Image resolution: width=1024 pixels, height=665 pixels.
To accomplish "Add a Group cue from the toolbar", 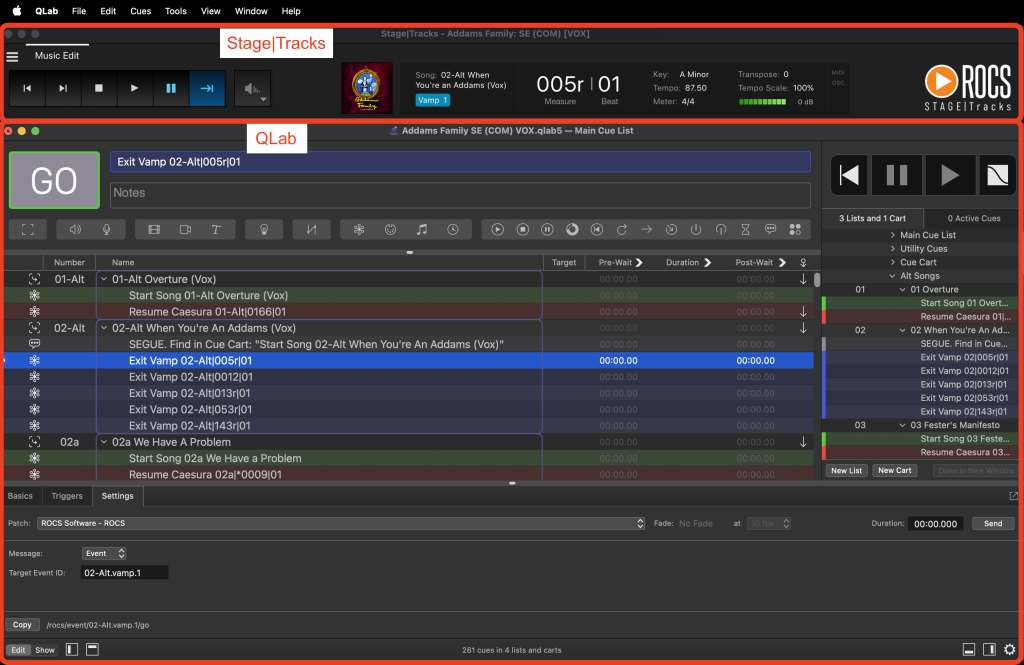I will 27,230.
